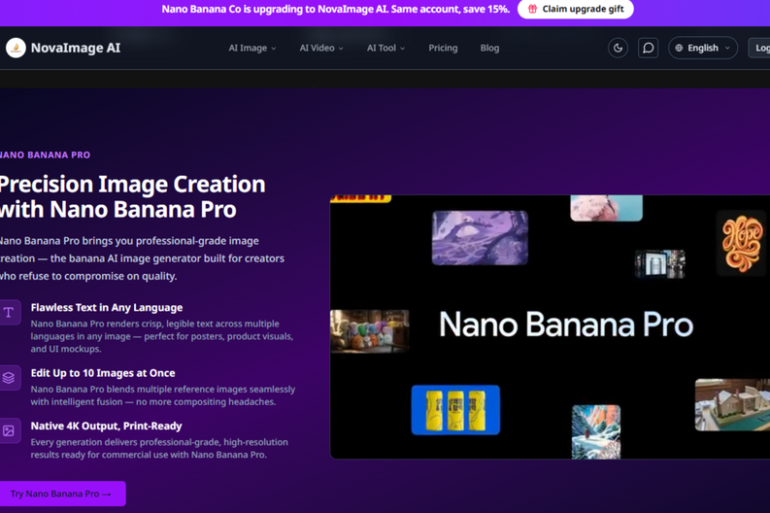Image resolution: width=770 pixels, height=513 pixels.
Task: Expand the AI Tool dropdown menu
Action: [x=386, y=48]
